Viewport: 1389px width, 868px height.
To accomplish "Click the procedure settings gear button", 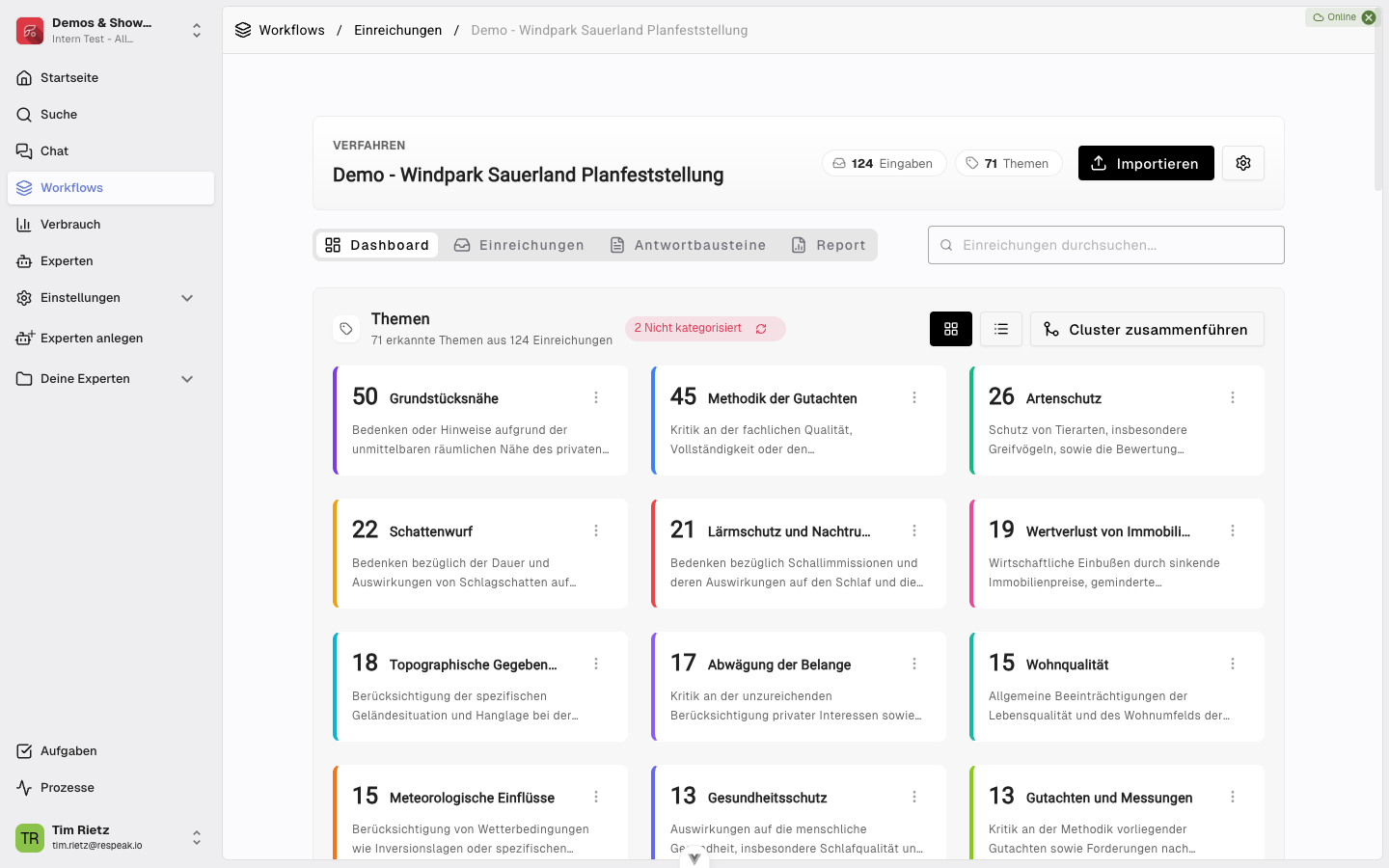I will (x=1243, y=163).
